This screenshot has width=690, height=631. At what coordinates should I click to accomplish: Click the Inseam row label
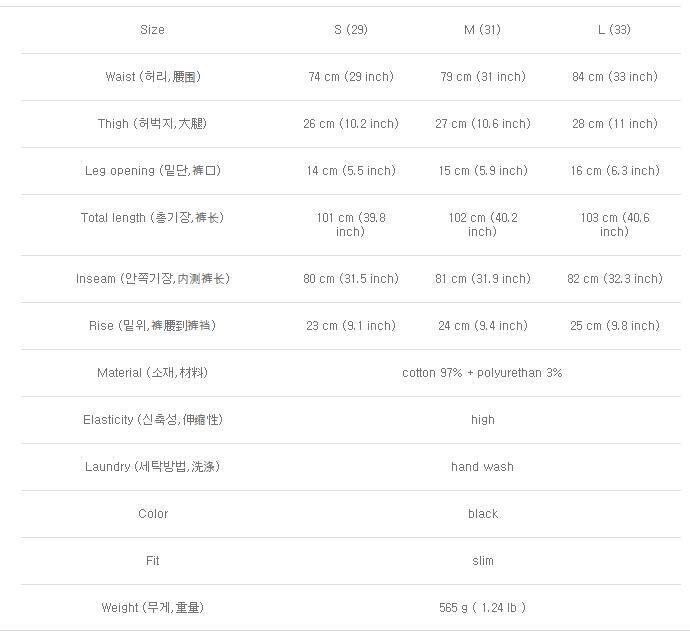tap(152, 279)
